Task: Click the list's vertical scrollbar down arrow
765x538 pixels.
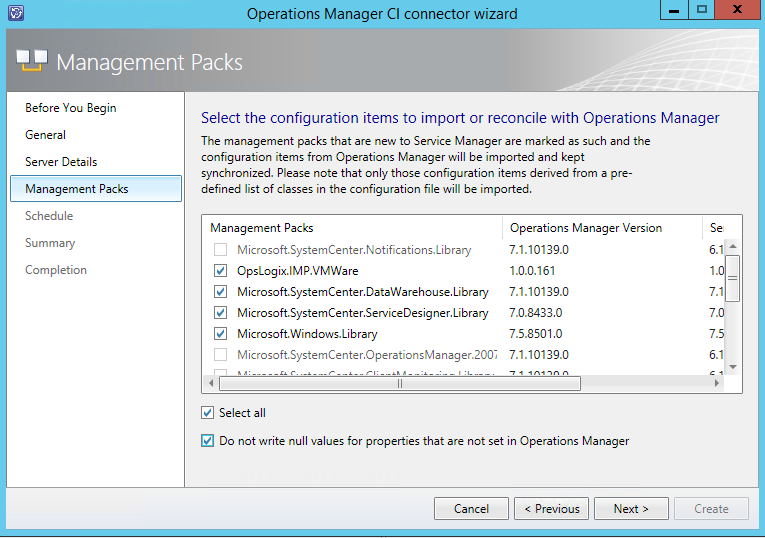Action: tap(732, 367)
